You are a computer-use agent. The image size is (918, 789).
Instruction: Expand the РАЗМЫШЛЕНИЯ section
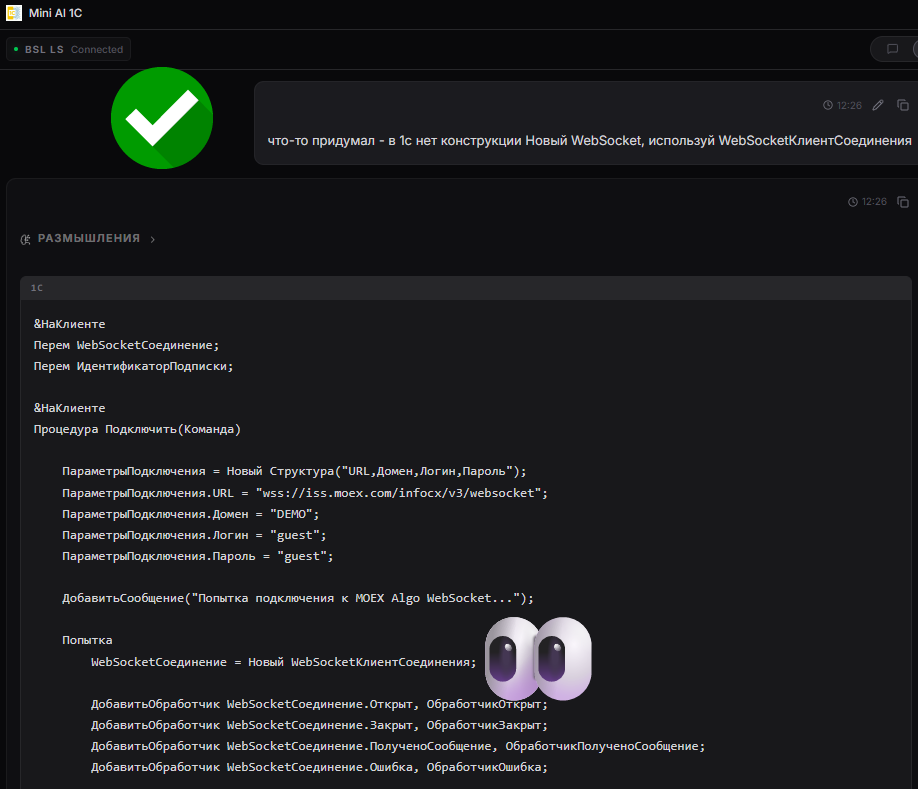click(x=89, y=239)
